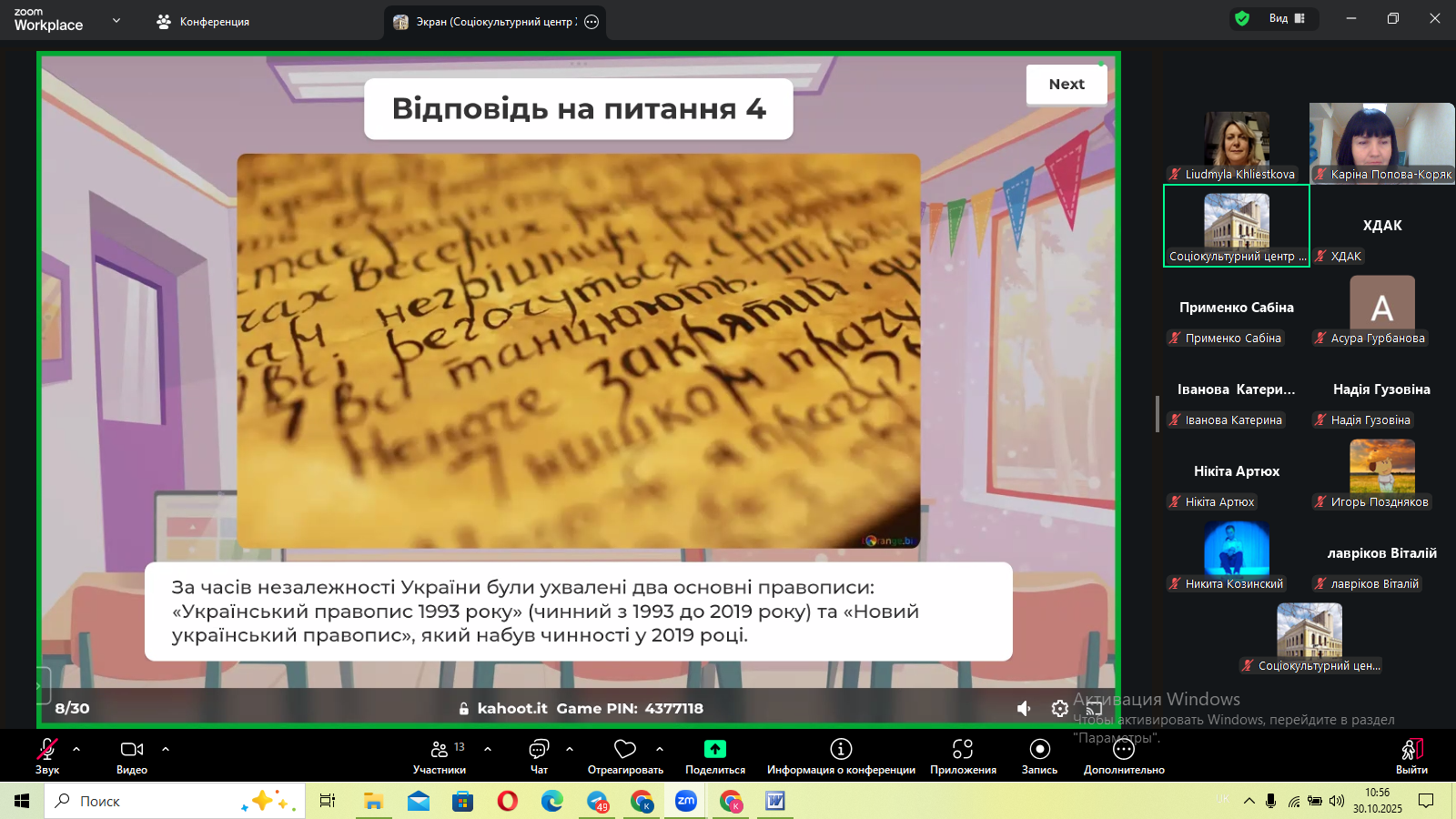Viewport: 1456px width, 819px height.
Task: Click the green Share screen icon
Action: coord(715,749)
